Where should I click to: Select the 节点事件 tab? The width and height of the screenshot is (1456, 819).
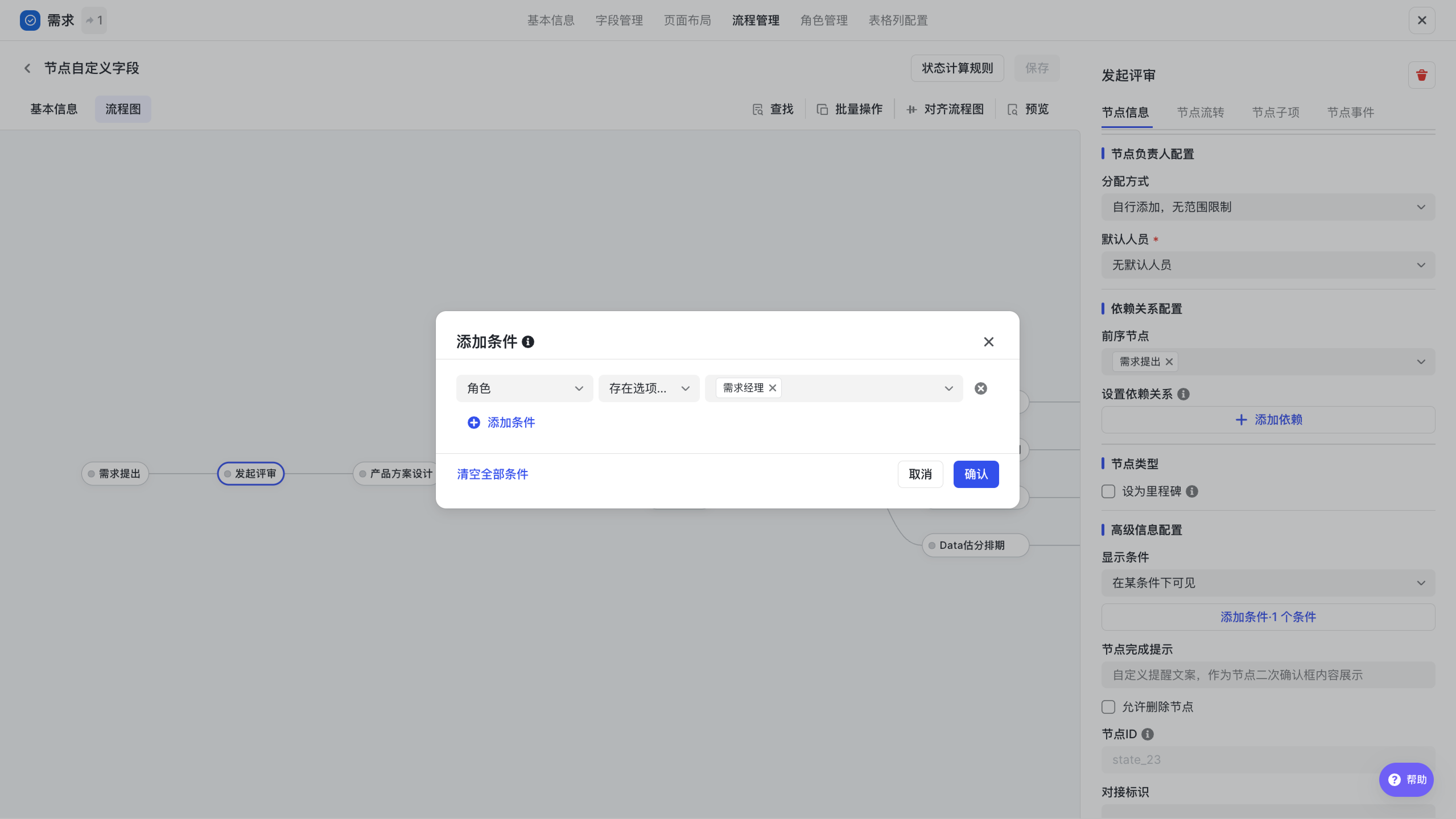point(1350,112)
